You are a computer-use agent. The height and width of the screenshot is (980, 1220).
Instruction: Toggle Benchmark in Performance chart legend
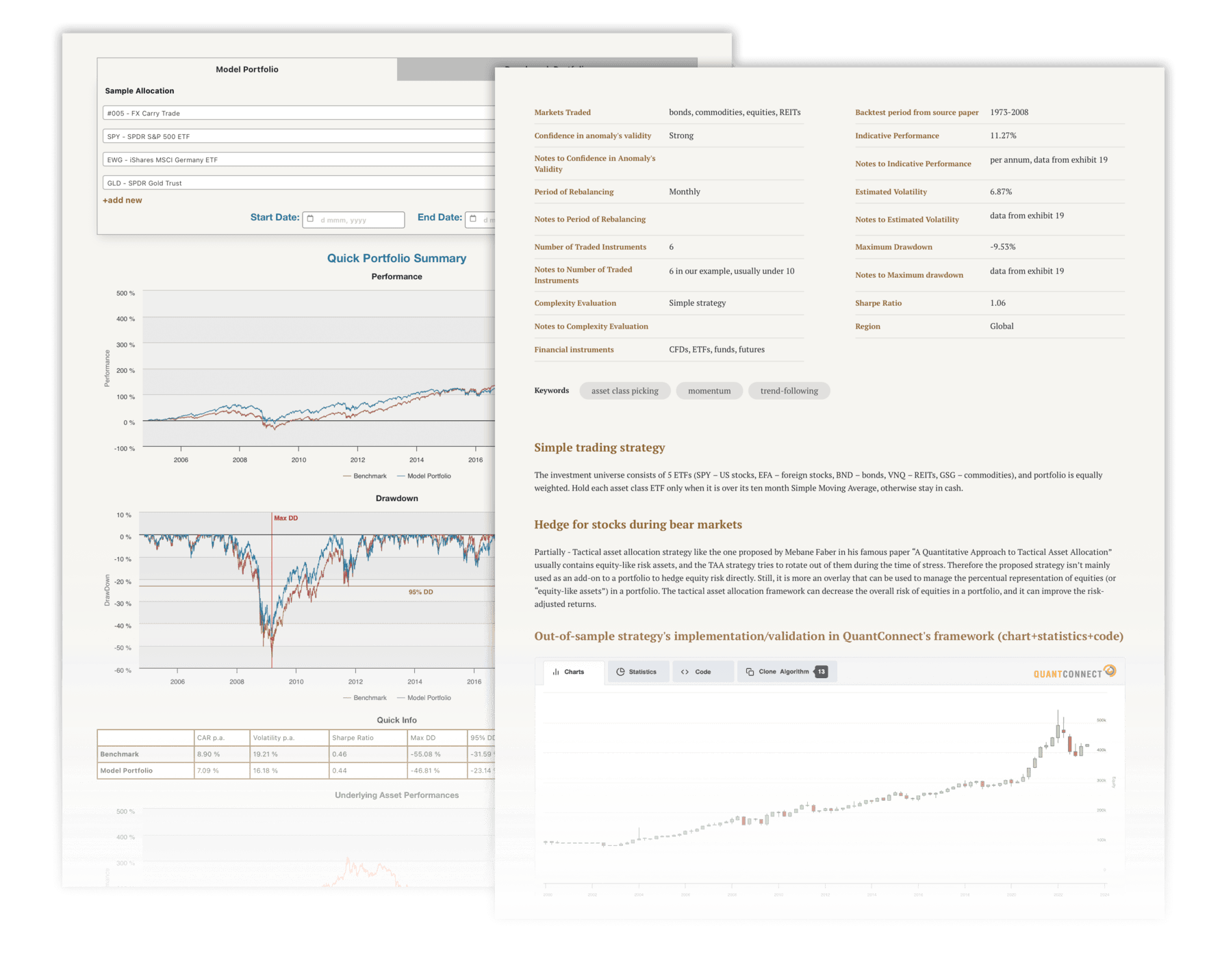[x=365, y=476]
